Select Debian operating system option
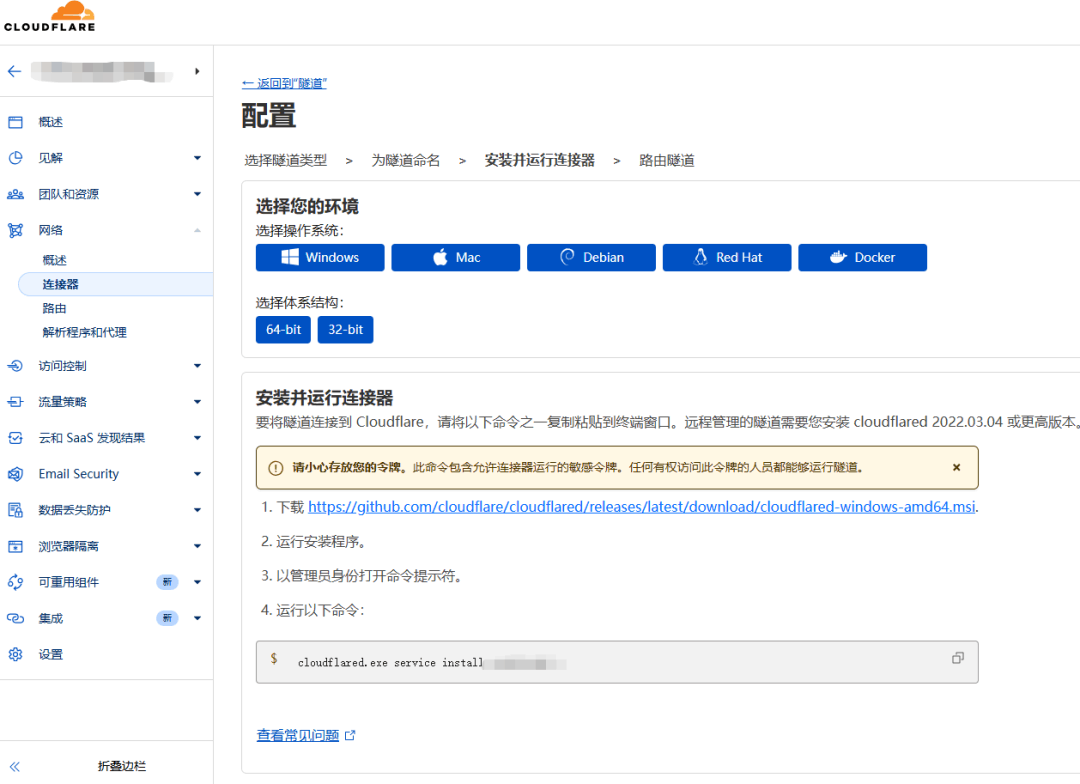 pos(591,257)
